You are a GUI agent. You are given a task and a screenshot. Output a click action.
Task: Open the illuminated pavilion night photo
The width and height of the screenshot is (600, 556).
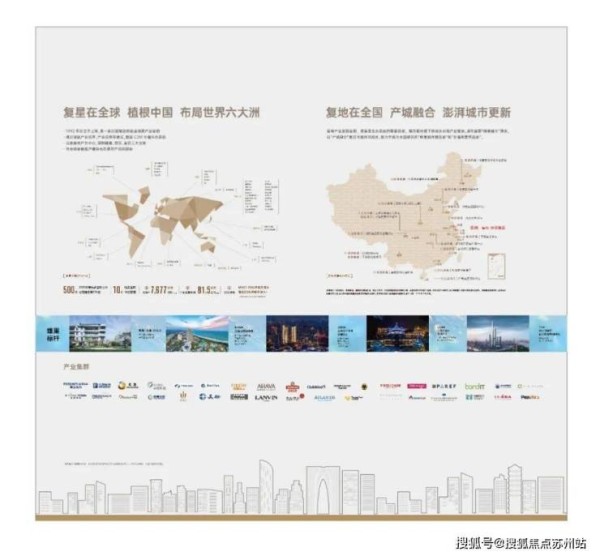[398, 334]
